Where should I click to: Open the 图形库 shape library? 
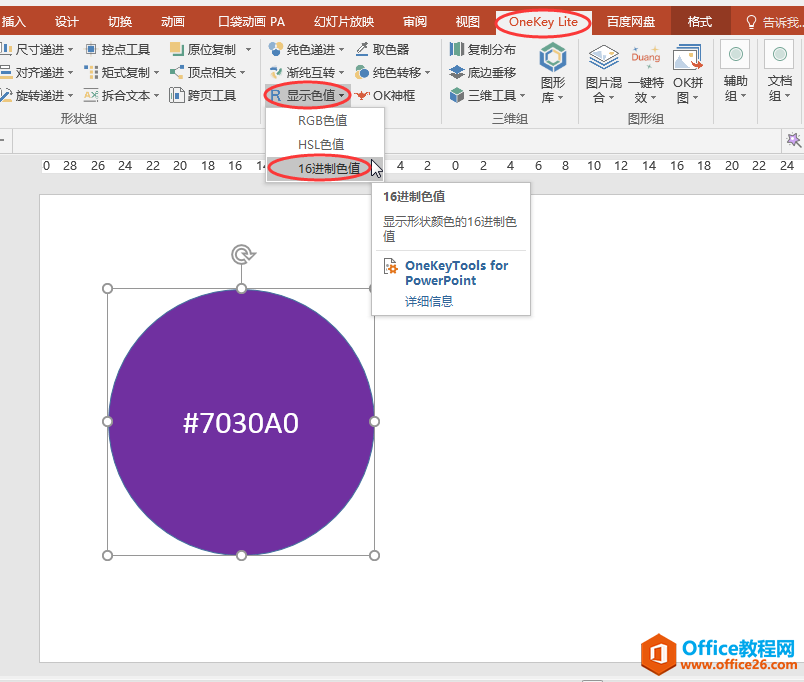[x=552, y=73]
